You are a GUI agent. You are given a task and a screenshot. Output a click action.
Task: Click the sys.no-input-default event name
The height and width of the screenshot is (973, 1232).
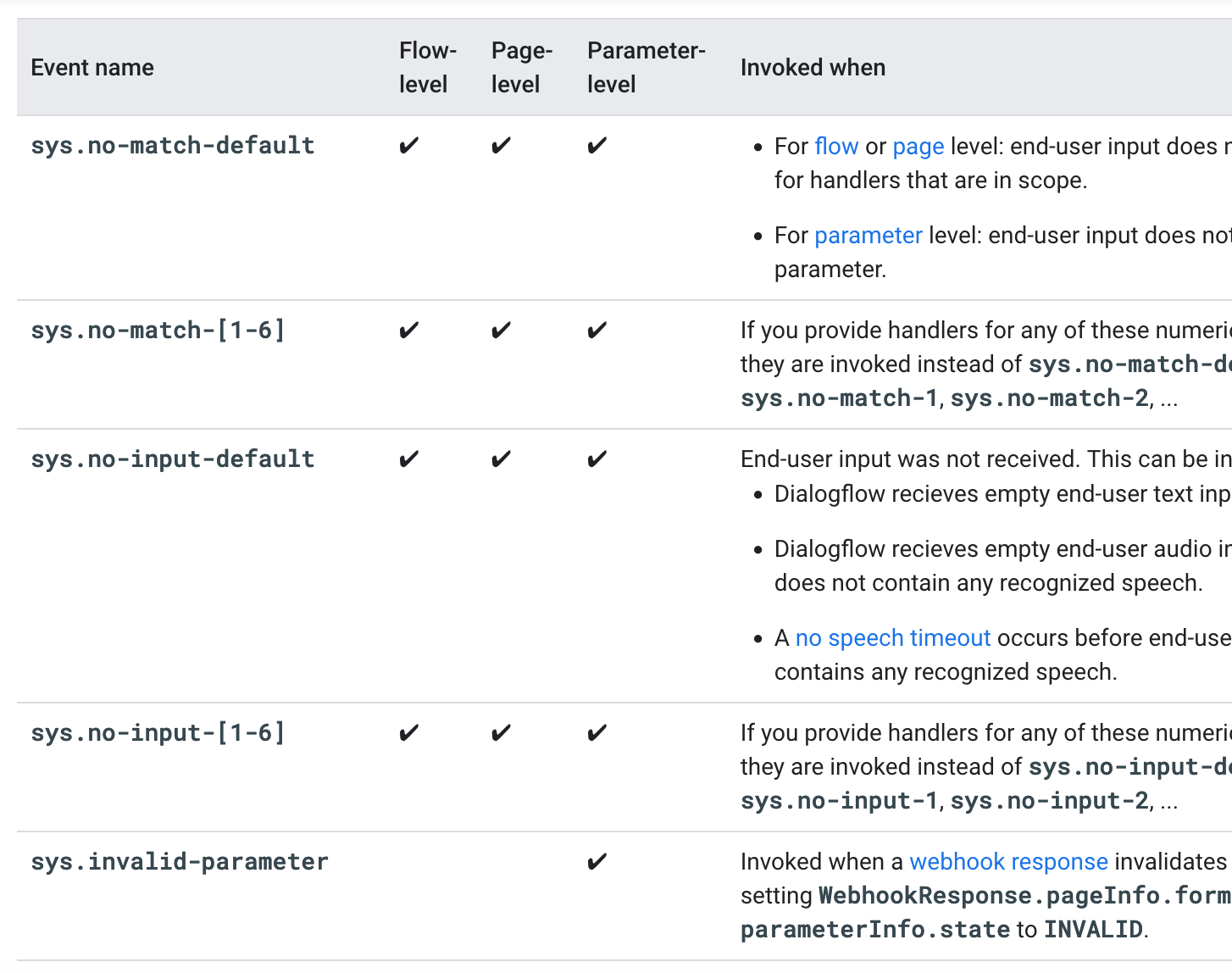coord(173,459)
